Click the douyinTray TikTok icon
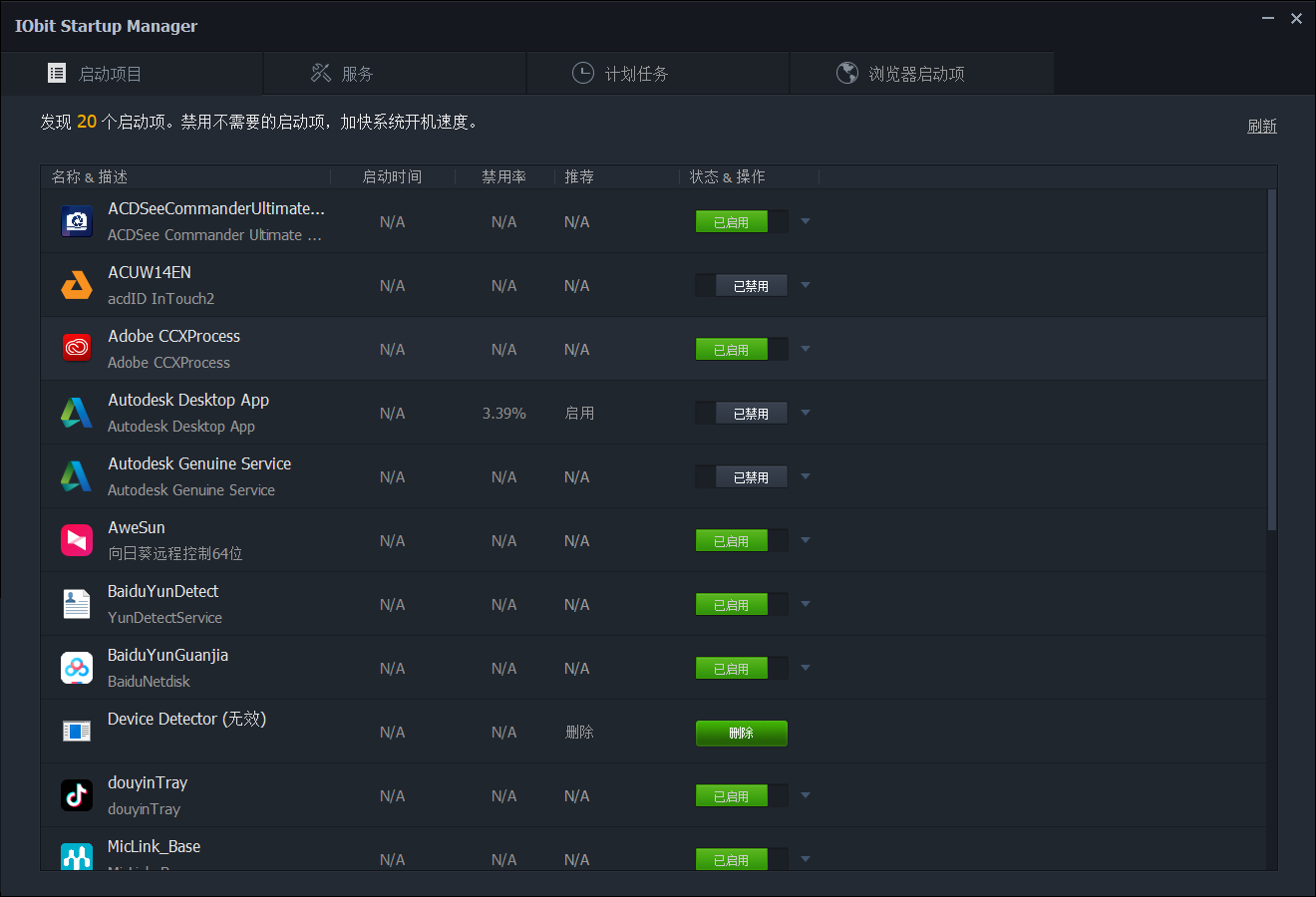 77,795
